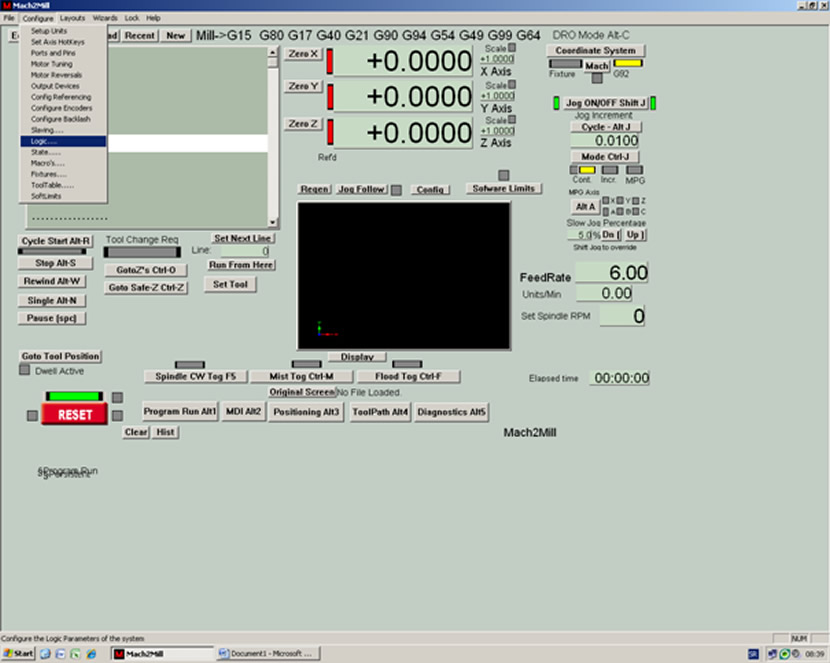This screenshot has width=830, height=663.
Task: Click the LED above Flood Tog button
Action: click(x=406, y=364)
